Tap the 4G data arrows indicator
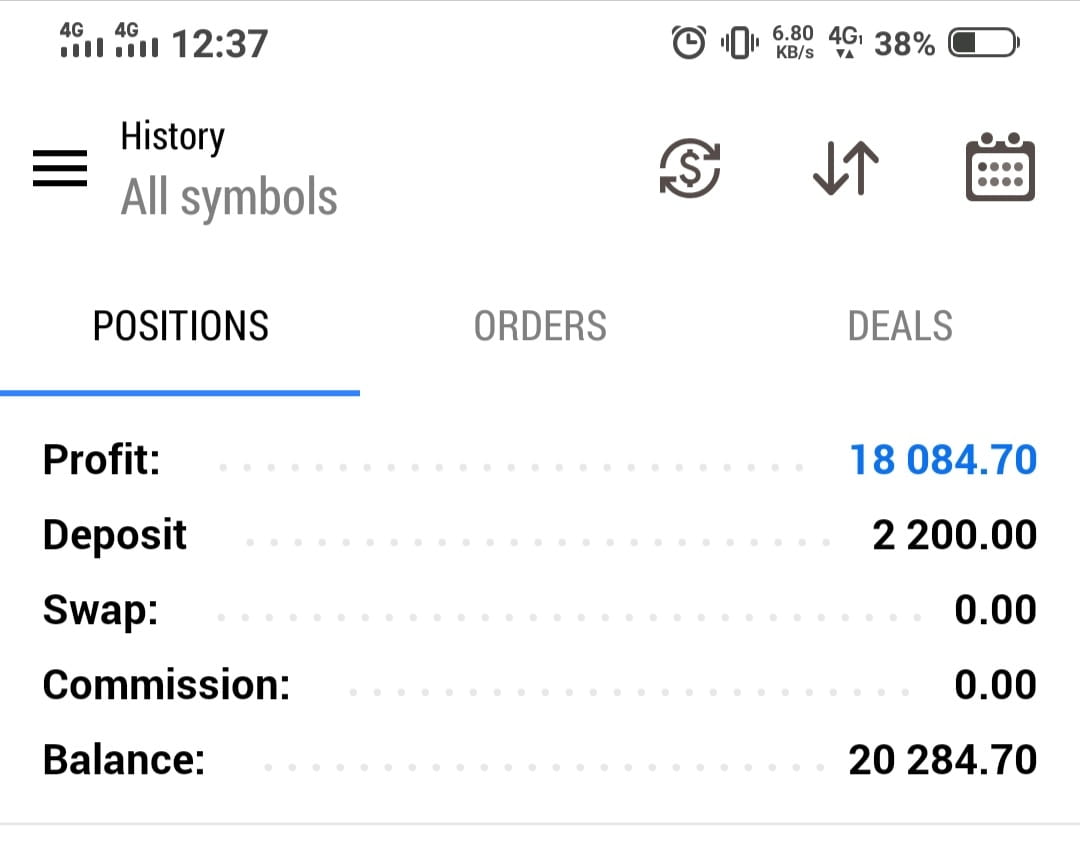 (x=845, y=42)
